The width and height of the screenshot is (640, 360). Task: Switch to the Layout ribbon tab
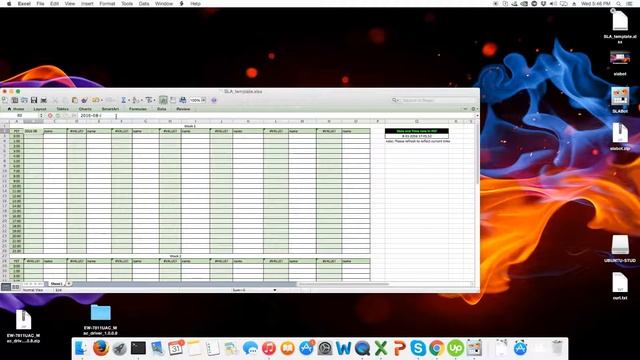(40, 109)
